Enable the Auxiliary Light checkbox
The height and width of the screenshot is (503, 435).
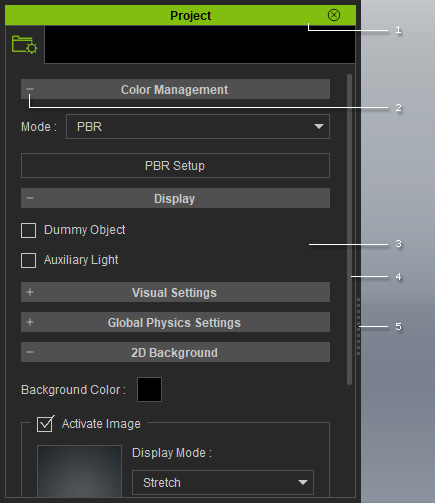[28, 260]
